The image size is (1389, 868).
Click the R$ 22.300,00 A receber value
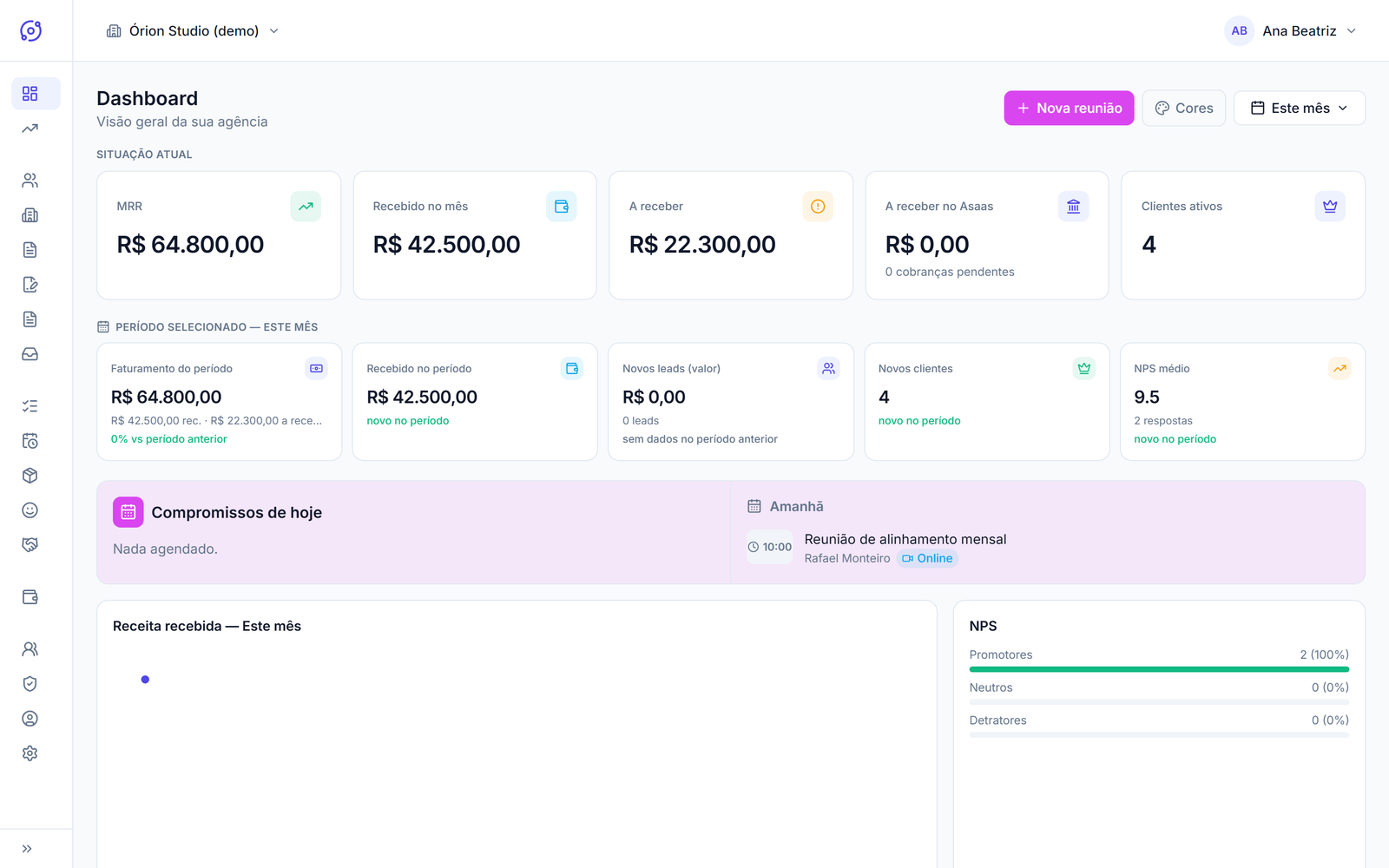702,245
